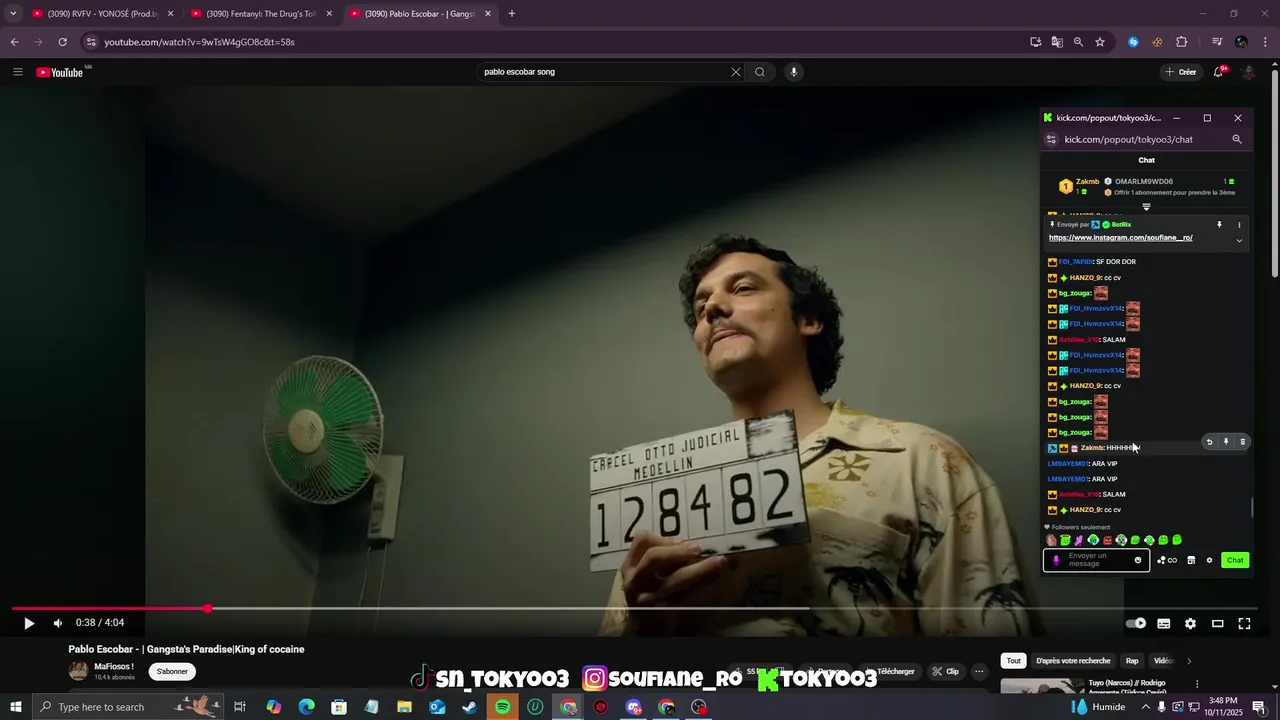Screen dimensions: 1280x720
Task: Clear the YouTube search box
Action: [736, 72]
